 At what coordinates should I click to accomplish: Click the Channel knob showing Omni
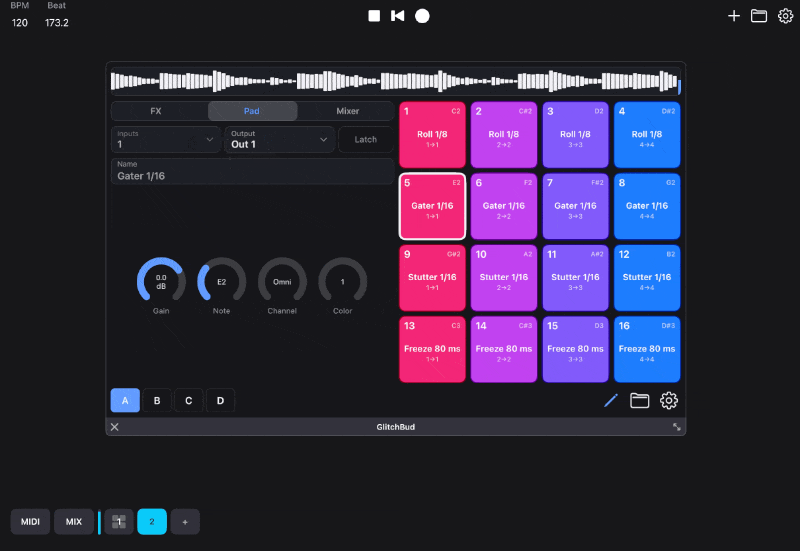[x=282, y=281]
